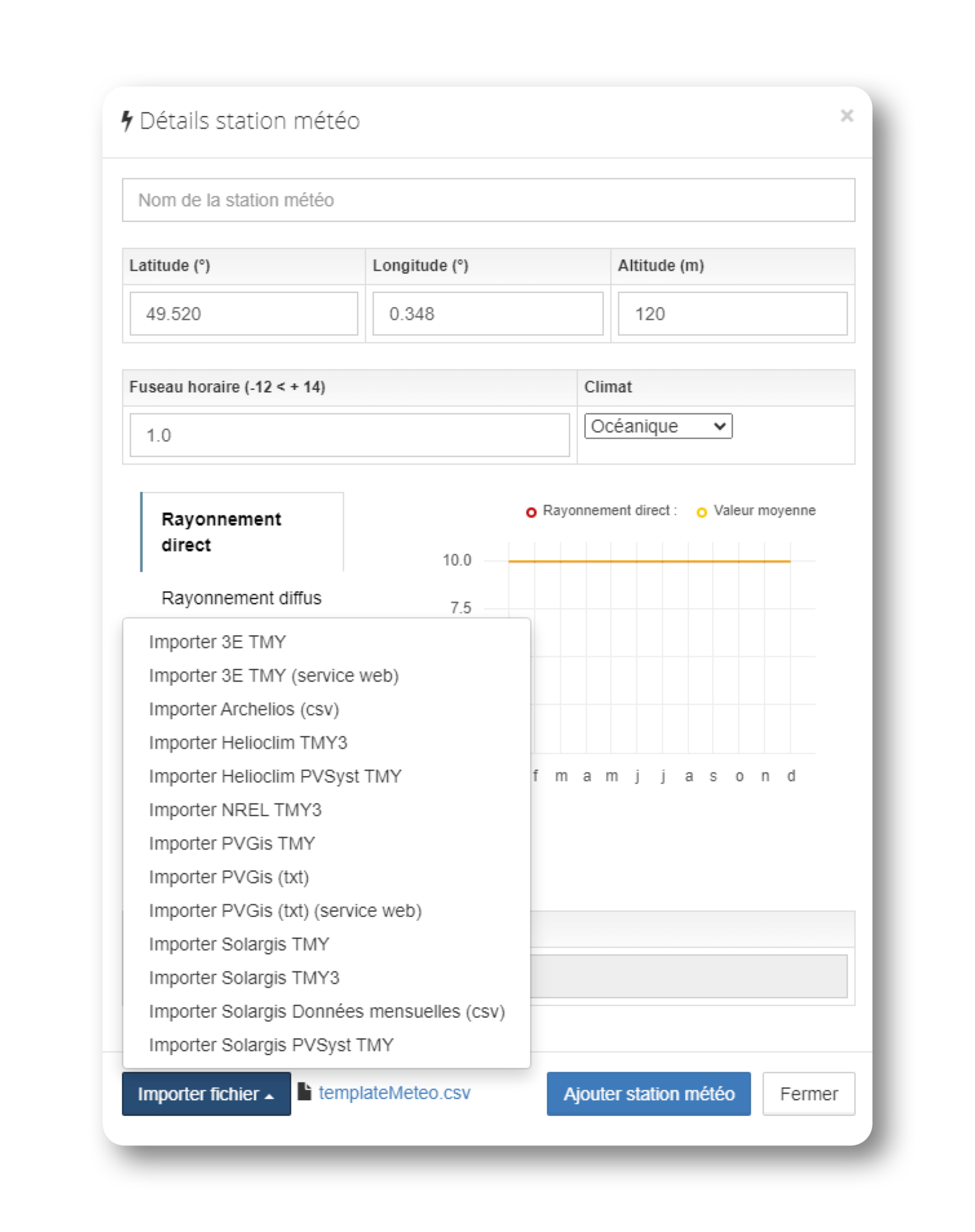The height and width of the screenshot is (1232, 975).
Task: Click the lightning bolt icon in dialog title
Action: [128, 120]
